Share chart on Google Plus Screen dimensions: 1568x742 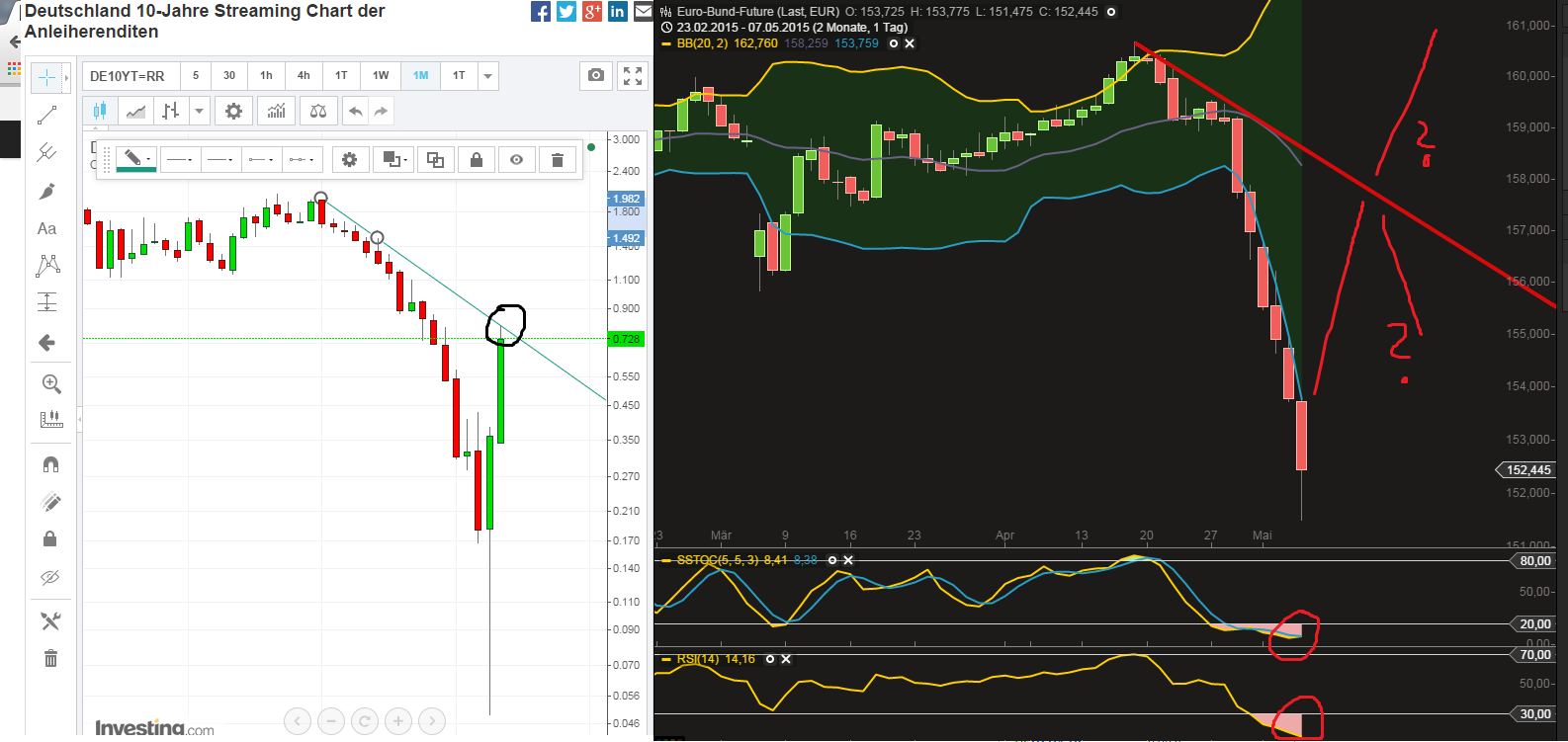point(592,11)
